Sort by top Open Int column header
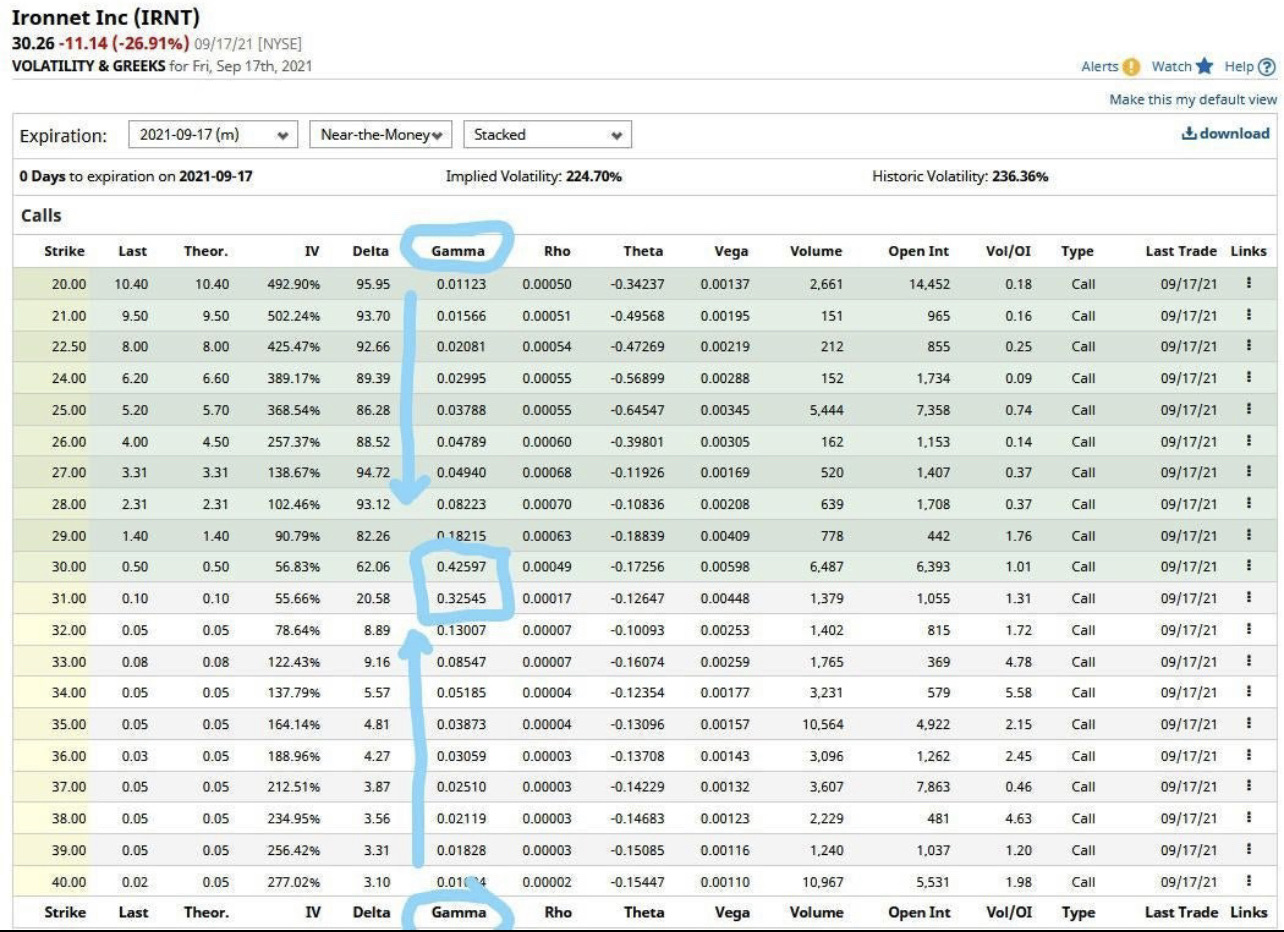This screenshot has width=1284, height=932. tap(918, 252)
